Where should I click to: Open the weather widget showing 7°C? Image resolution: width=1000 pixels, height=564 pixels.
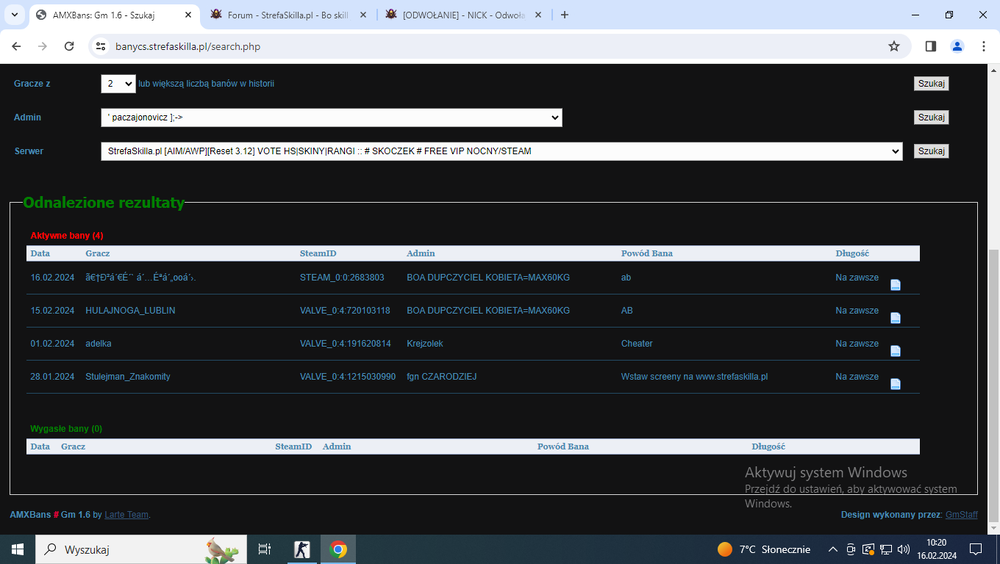click(x=764, y=549)
